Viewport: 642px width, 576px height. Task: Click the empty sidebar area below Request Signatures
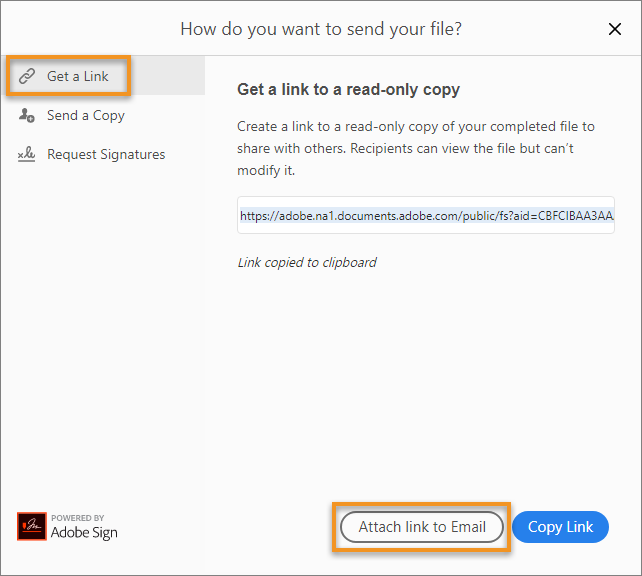pyautogui.click(x=102, y=330)
